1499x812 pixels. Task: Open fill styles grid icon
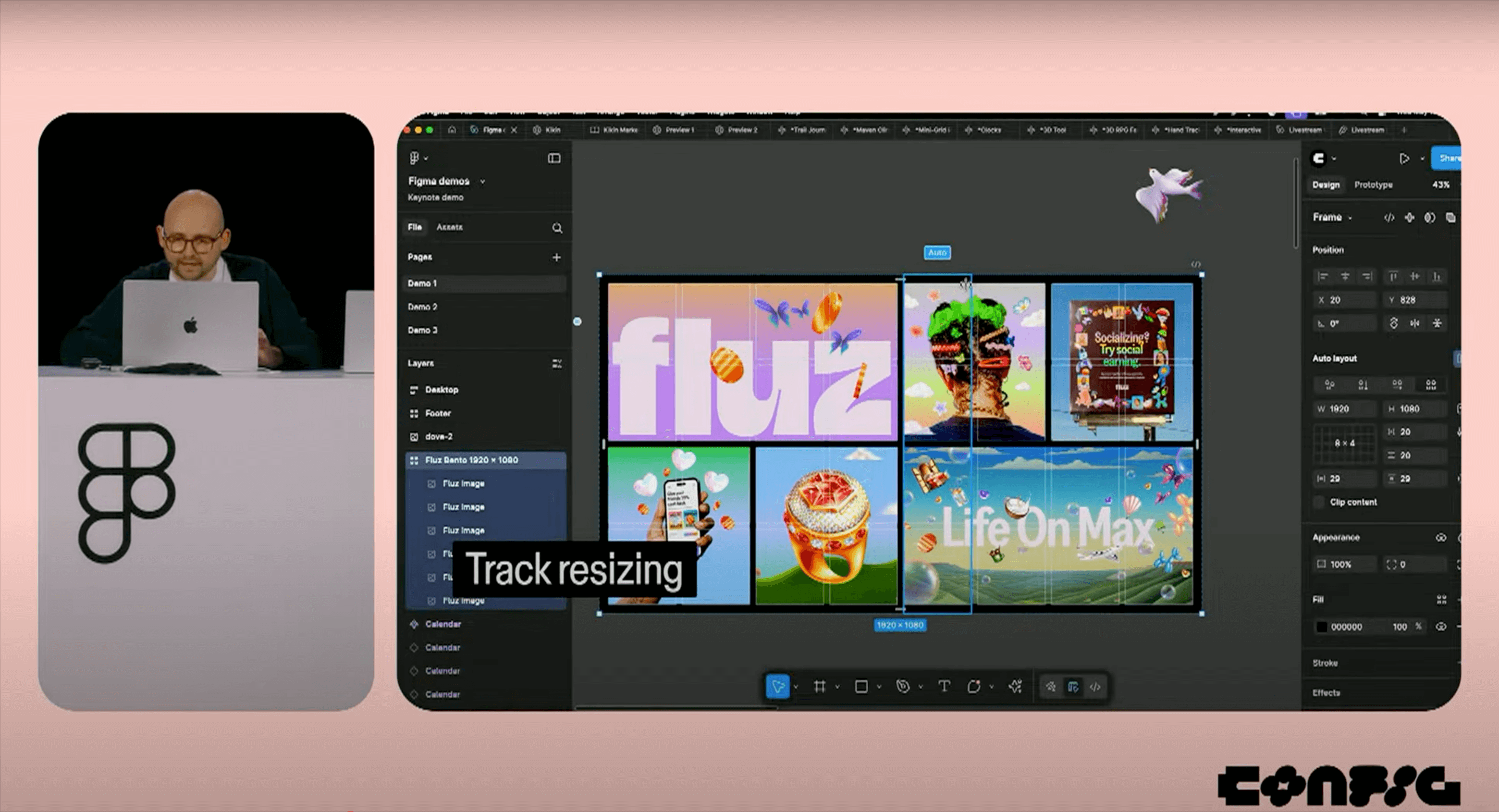1441,599
